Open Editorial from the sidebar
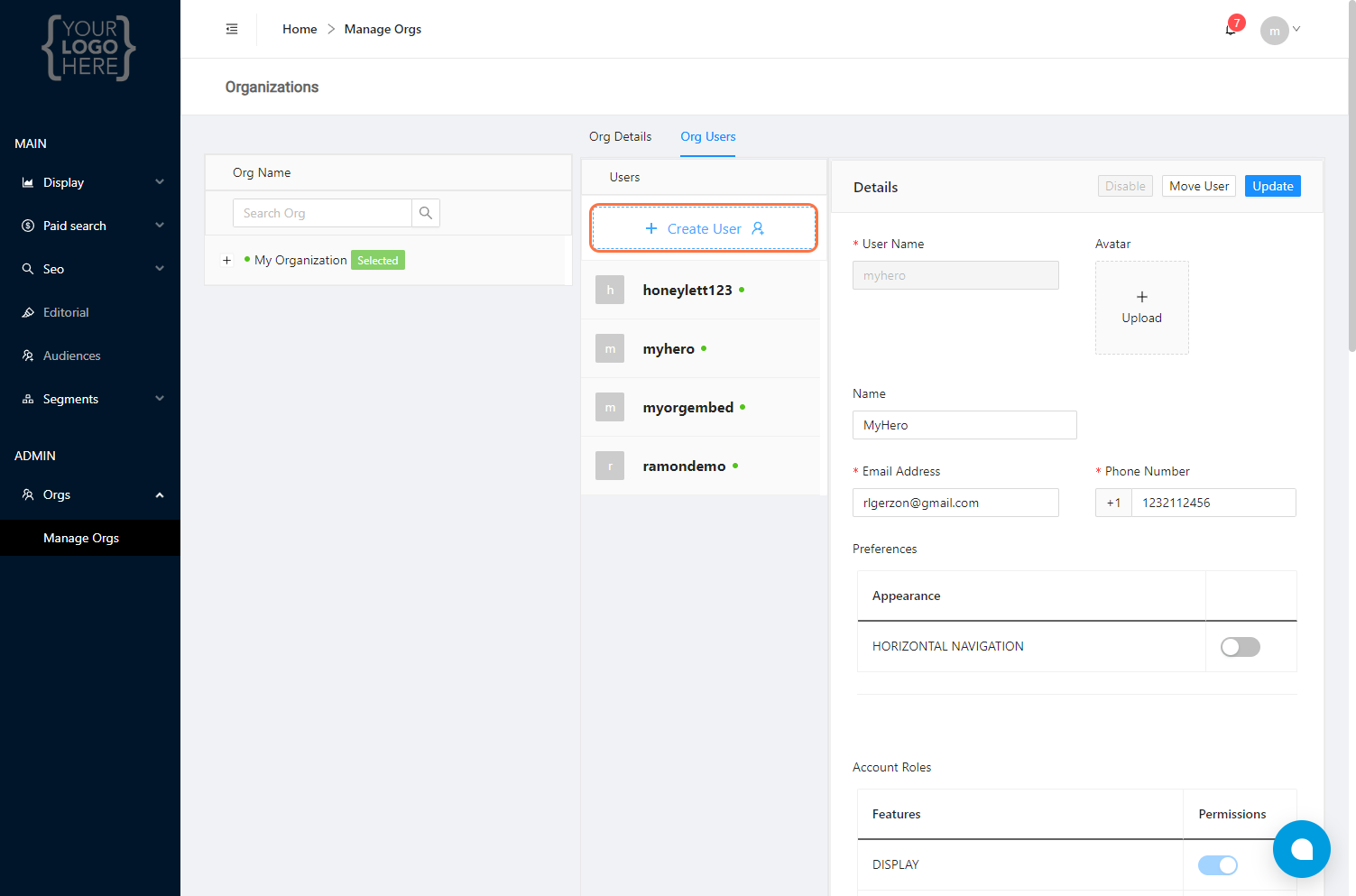1356x896 pixels. point(66,312)
